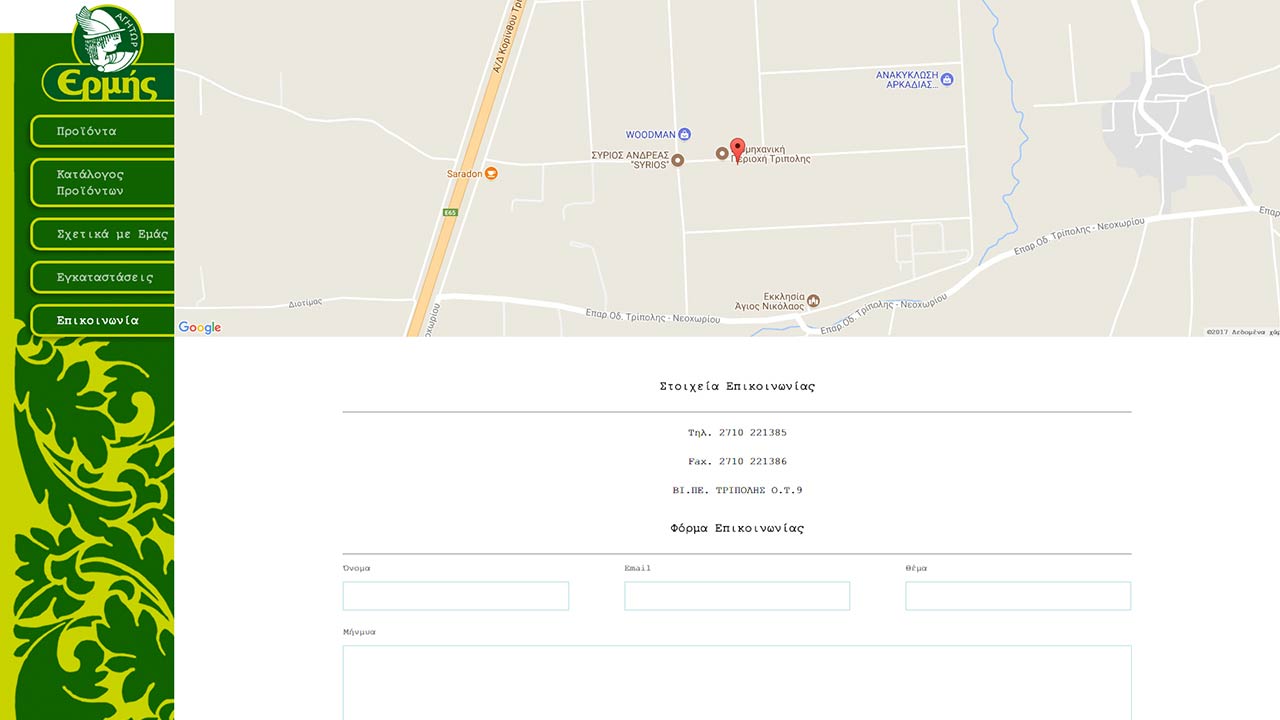The height and width of the screenshot is (720, 1280).
Task: Click the Ανακύκλωση Αρκαδίας marker icon
Action: 947,79
